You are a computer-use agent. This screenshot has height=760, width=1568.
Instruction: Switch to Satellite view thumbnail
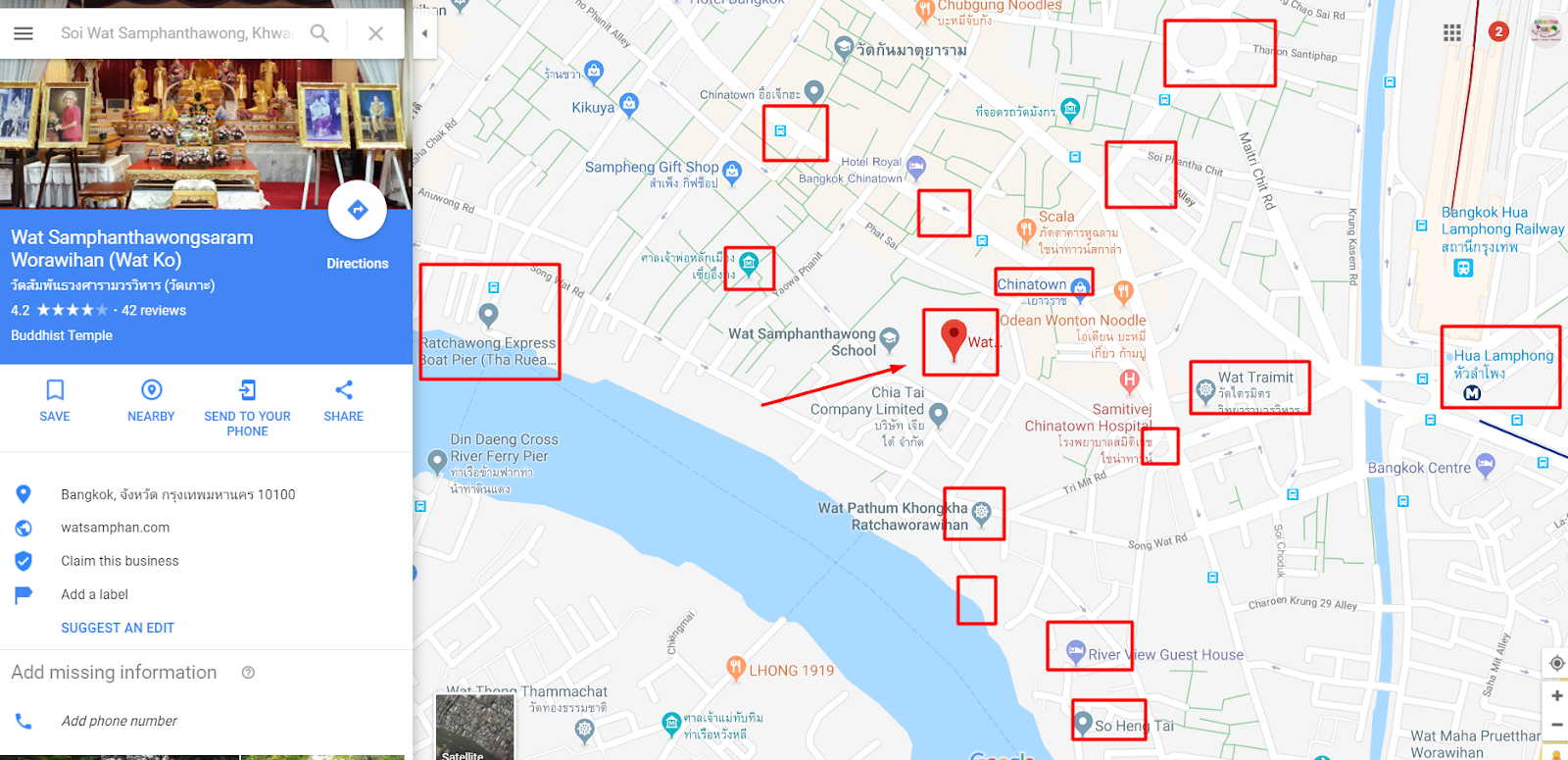click(x=475, y=727)
